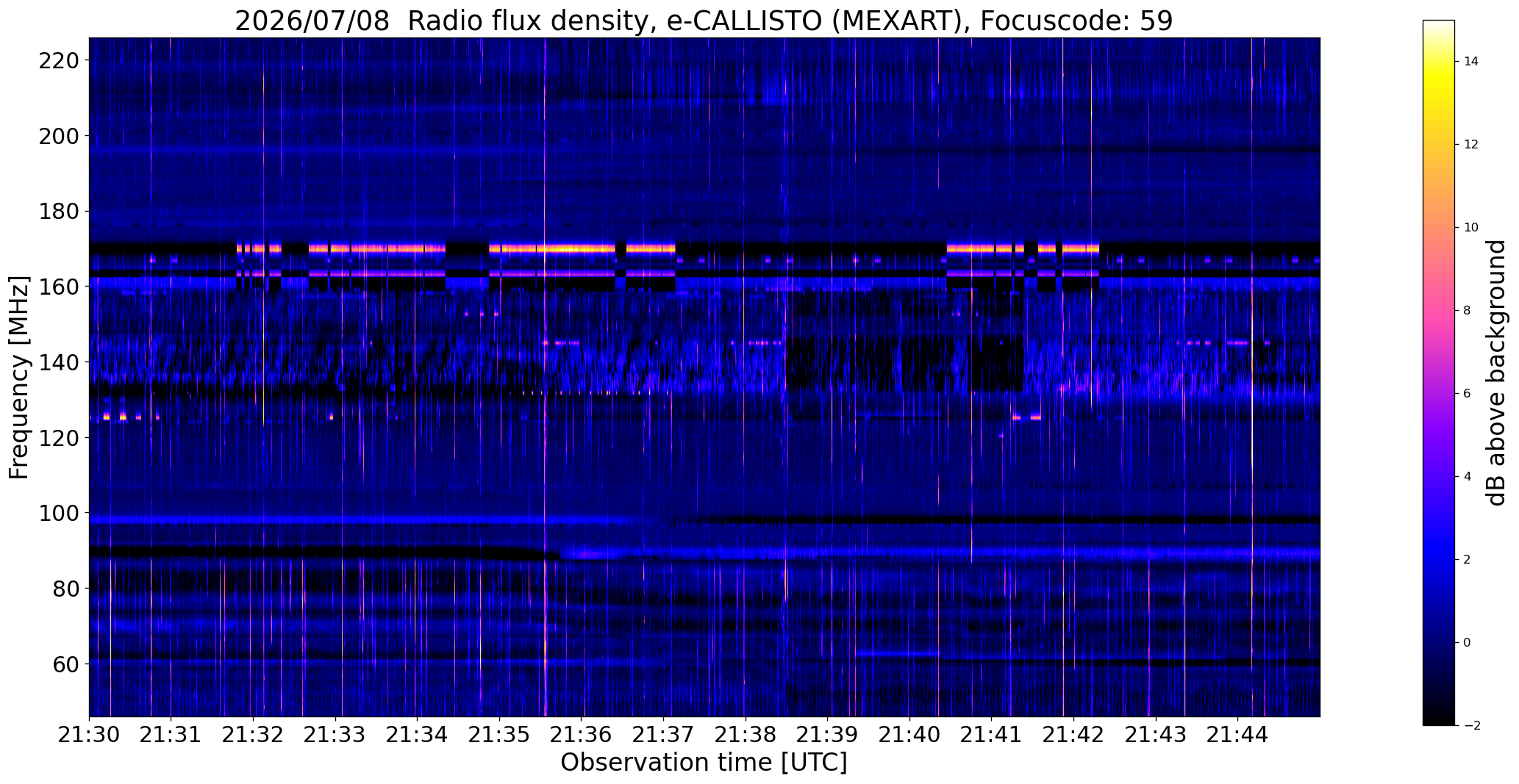1519x784 pixels.
Task: Click the colorbar at the 8 dB mark
Action: pyautogui.click(x=1438, y=311)
